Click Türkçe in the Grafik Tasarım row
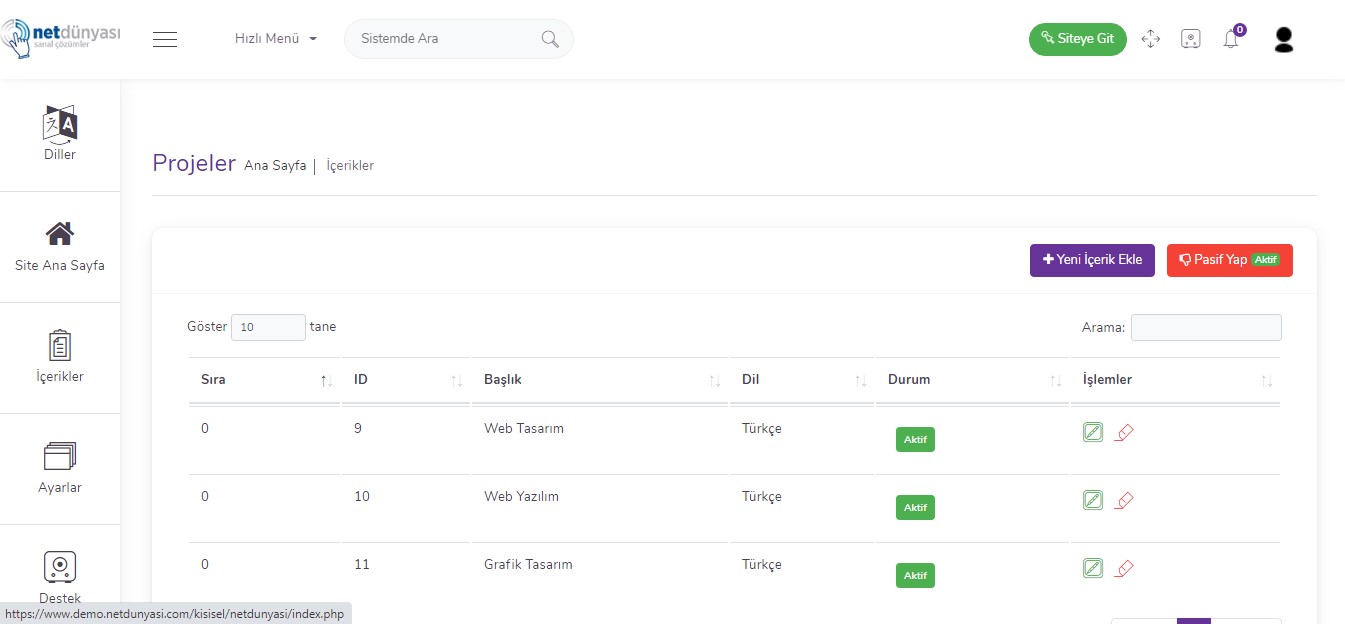This screenshot has width=1345, height=624. point(762,564)
